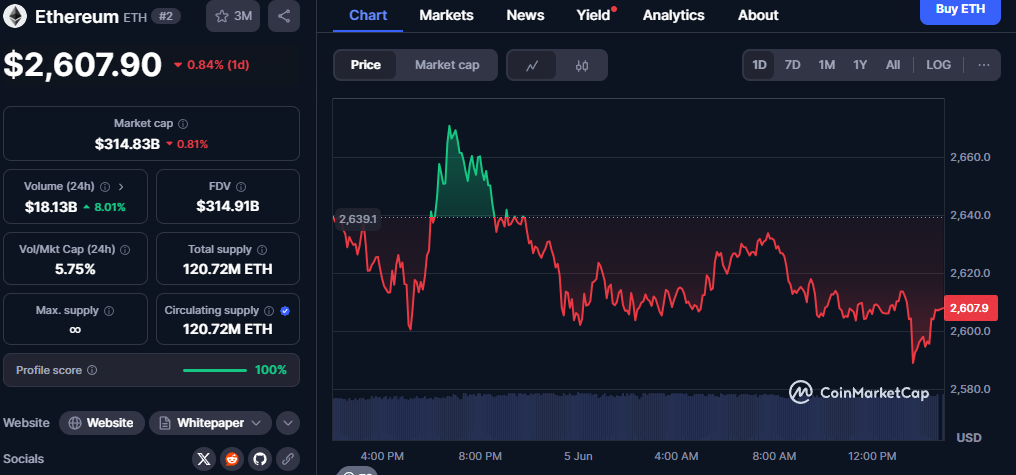The image size is (1016, 475).
Task: Click the volume bars under chart
Action: [x=636, y=417]
